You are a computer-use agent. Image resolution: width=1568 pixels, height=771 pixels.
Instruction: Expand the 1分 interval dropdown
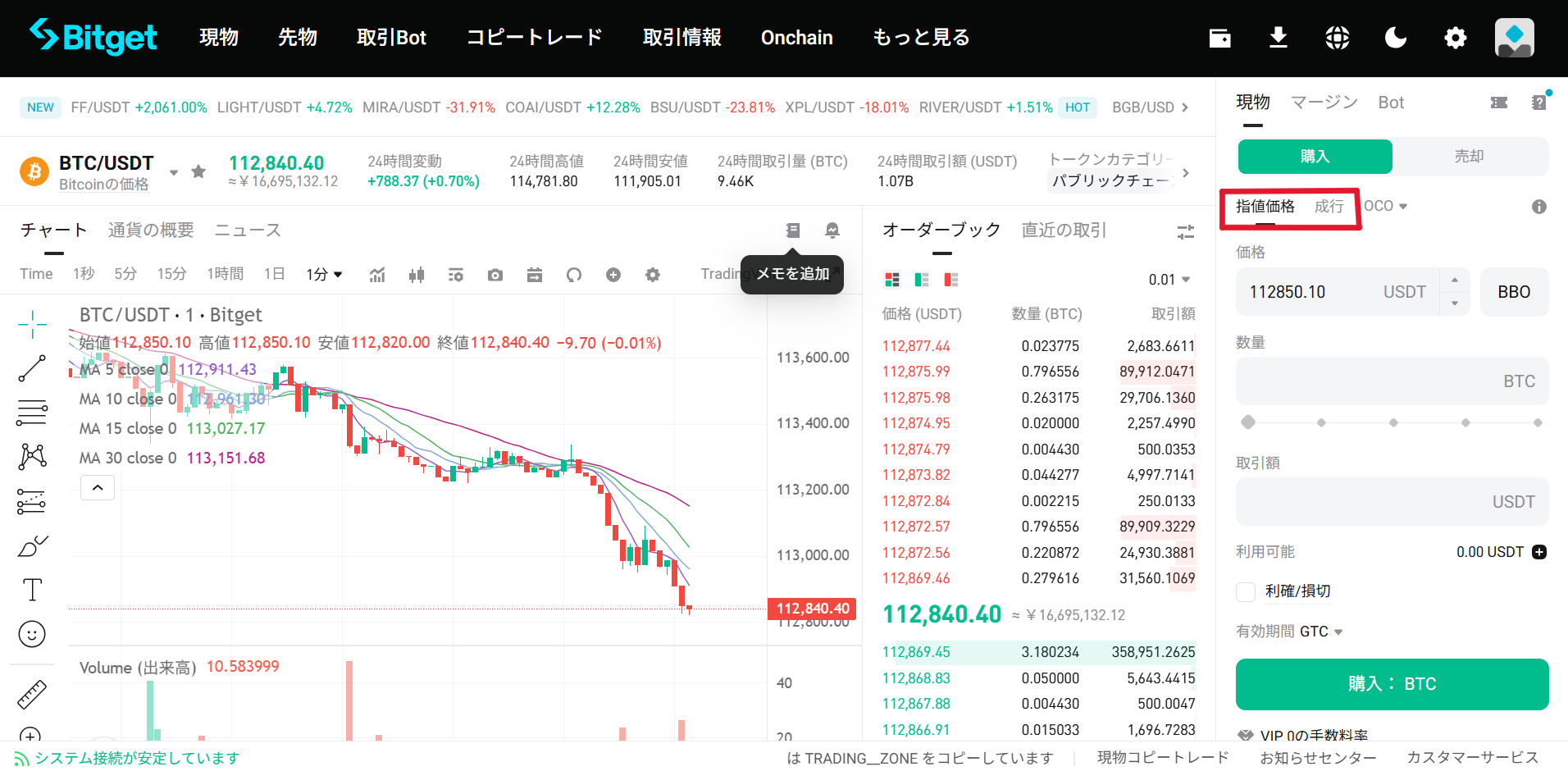tap(325, 275)
